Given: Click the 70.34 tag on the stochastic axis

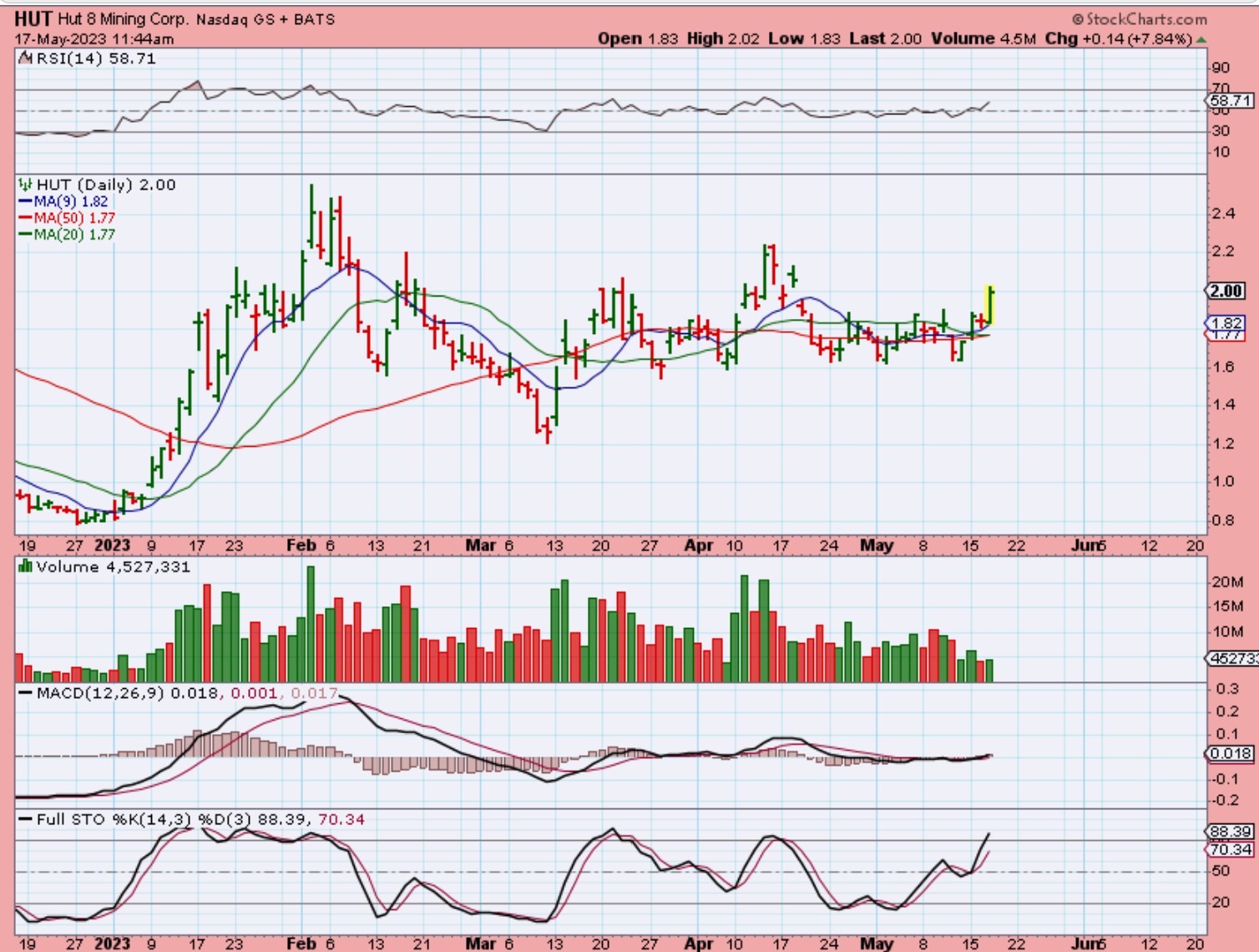Looking at the screenshot, I should [1231, 850].
